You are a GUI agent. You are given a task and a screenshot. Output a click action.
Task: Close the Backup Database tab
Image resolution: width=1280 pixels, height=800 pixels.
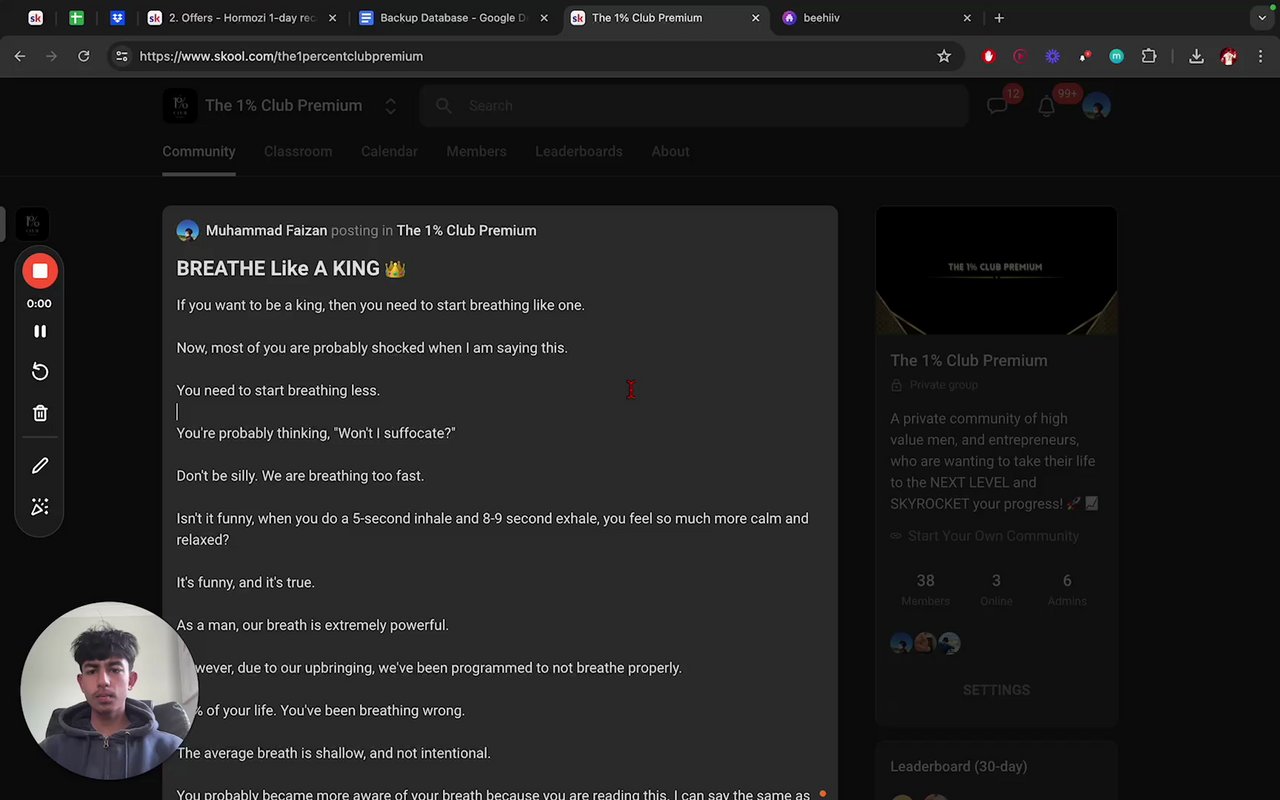click(x=544, y=17)
